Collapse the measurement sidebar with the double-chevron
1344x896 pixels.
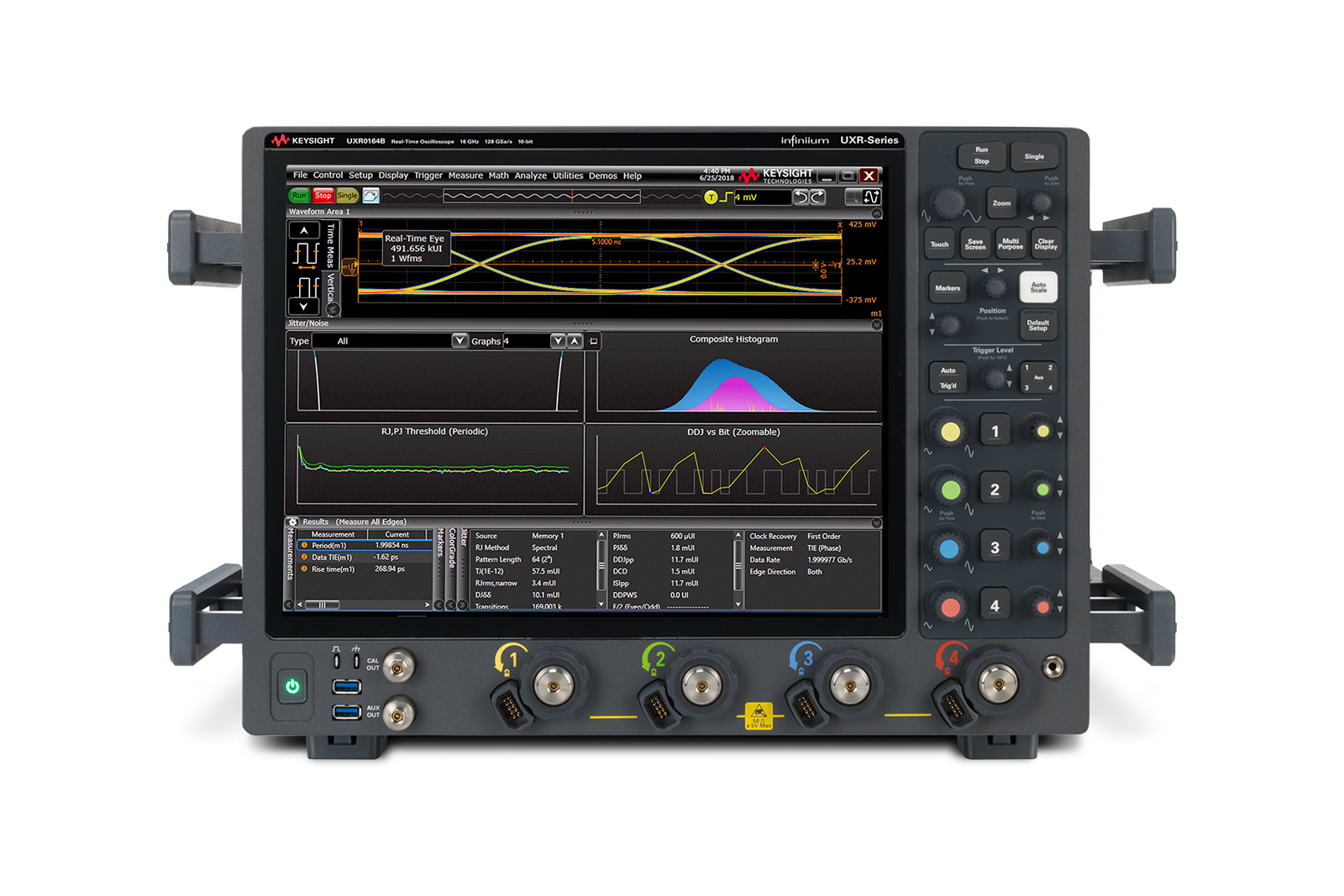[x=333, y=309]
